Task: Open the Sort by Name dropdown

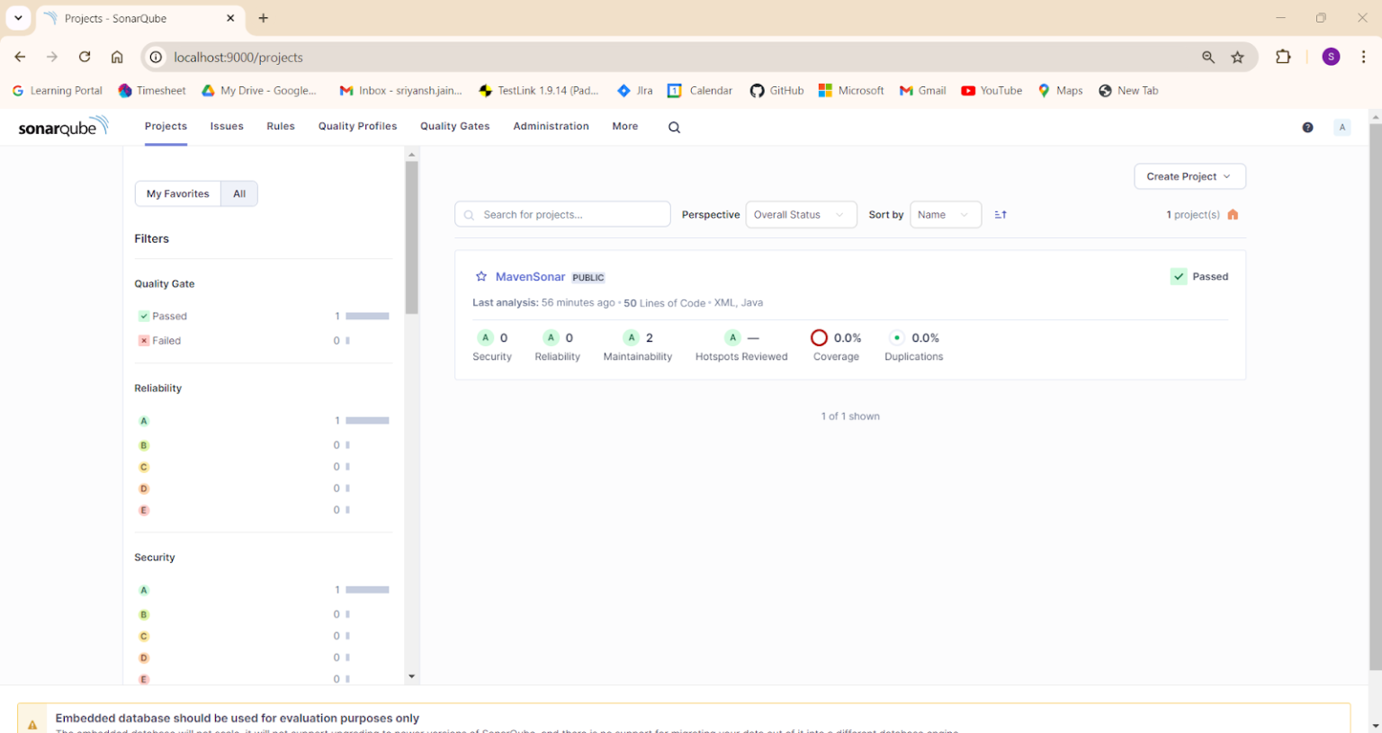Action: click(x=944, y=214)
